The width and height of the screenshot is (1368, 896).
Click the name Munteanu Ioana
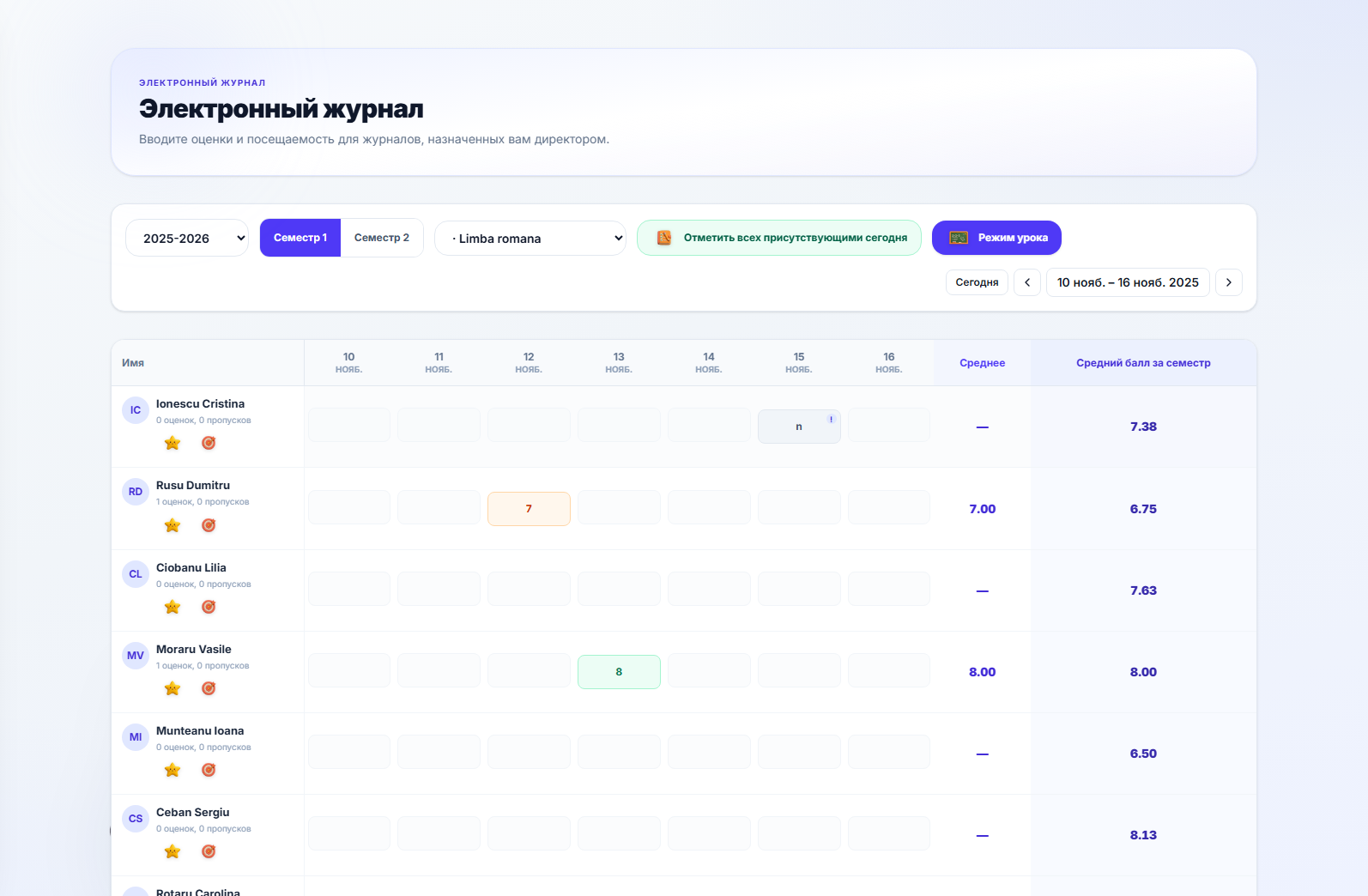(200, 731)
